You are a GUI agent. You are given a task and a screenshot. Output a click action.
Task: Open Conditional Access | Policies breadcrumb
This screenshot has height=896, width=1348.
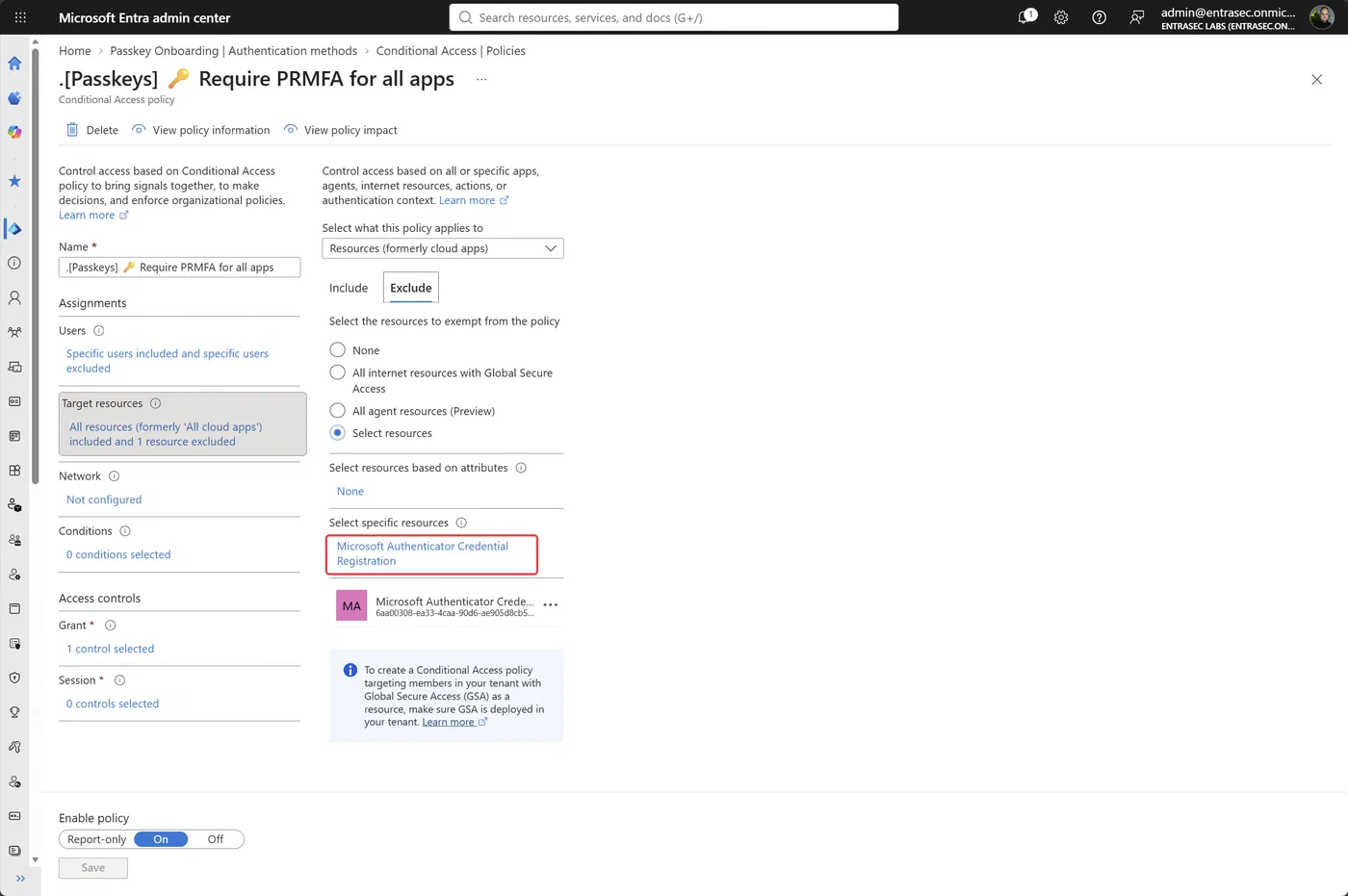click(451, 51)
